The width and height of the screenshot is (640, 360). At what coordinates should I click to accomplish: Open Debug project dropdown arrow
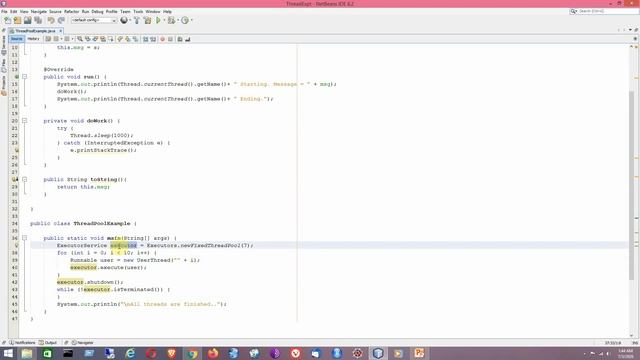[x=178, y=20]
